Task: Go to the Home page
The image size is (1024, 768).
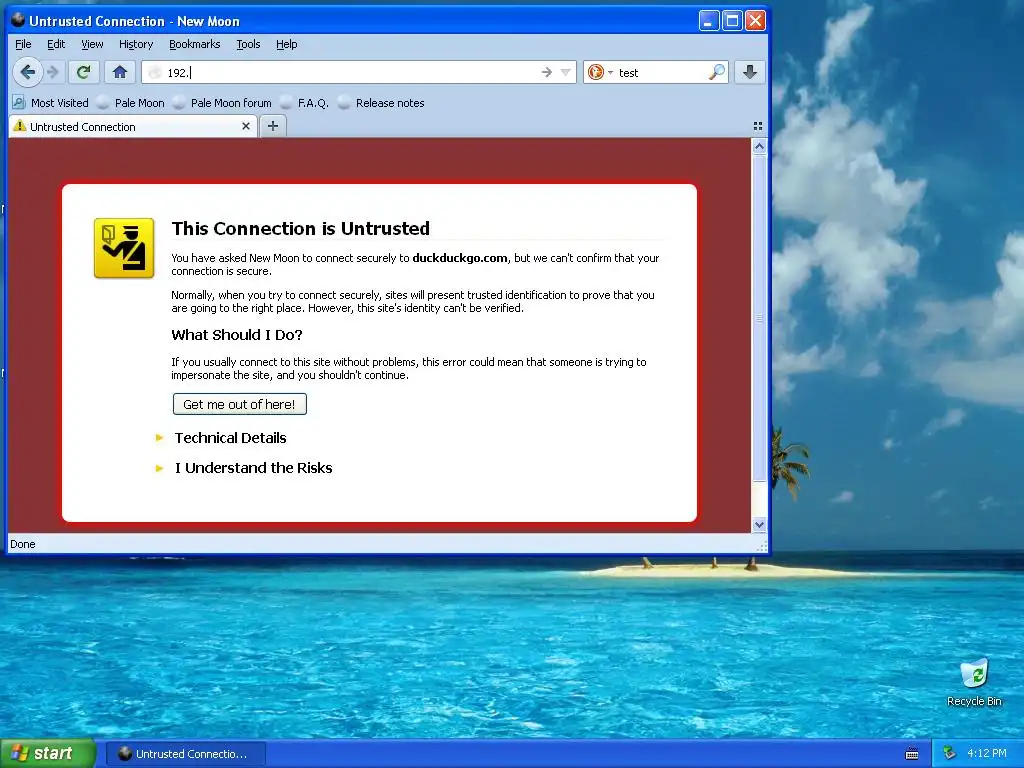Action: (x=120, y=72)
